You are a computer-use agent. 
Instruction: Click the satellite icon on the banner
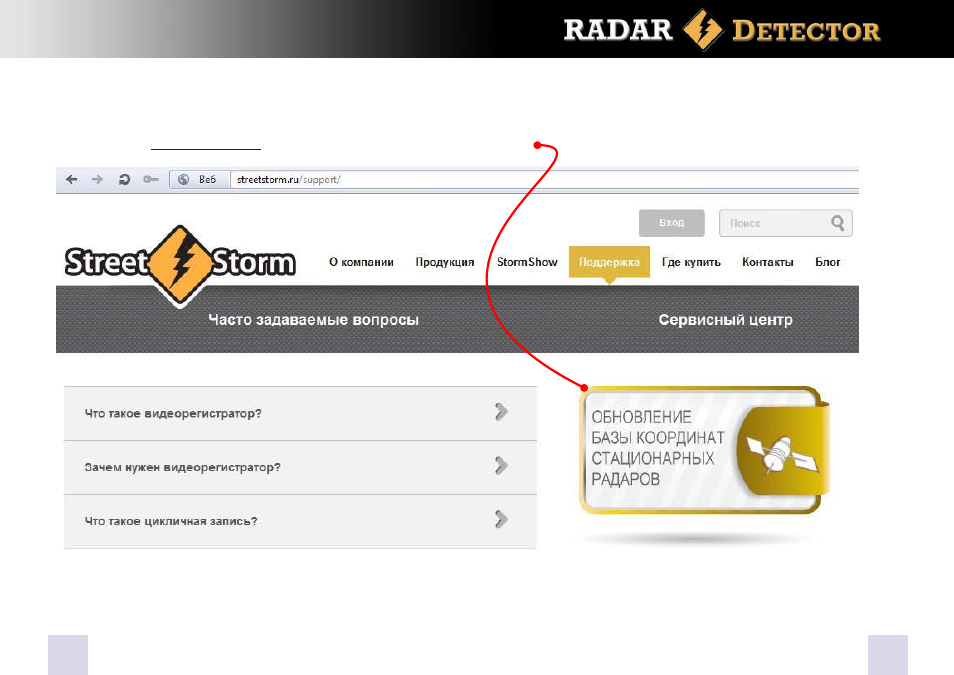(782, 454)
